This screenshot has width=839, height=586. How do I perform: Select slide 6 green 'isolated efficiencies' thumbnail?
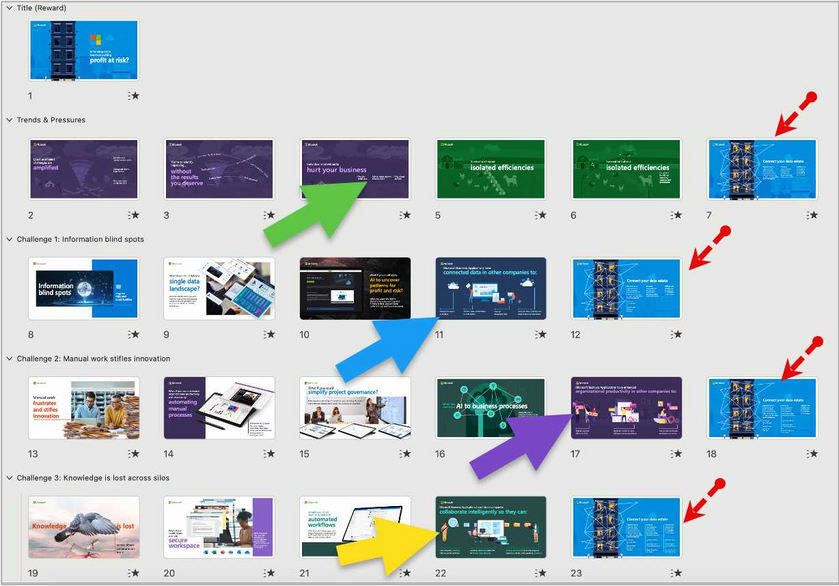[x=626, y=169]
